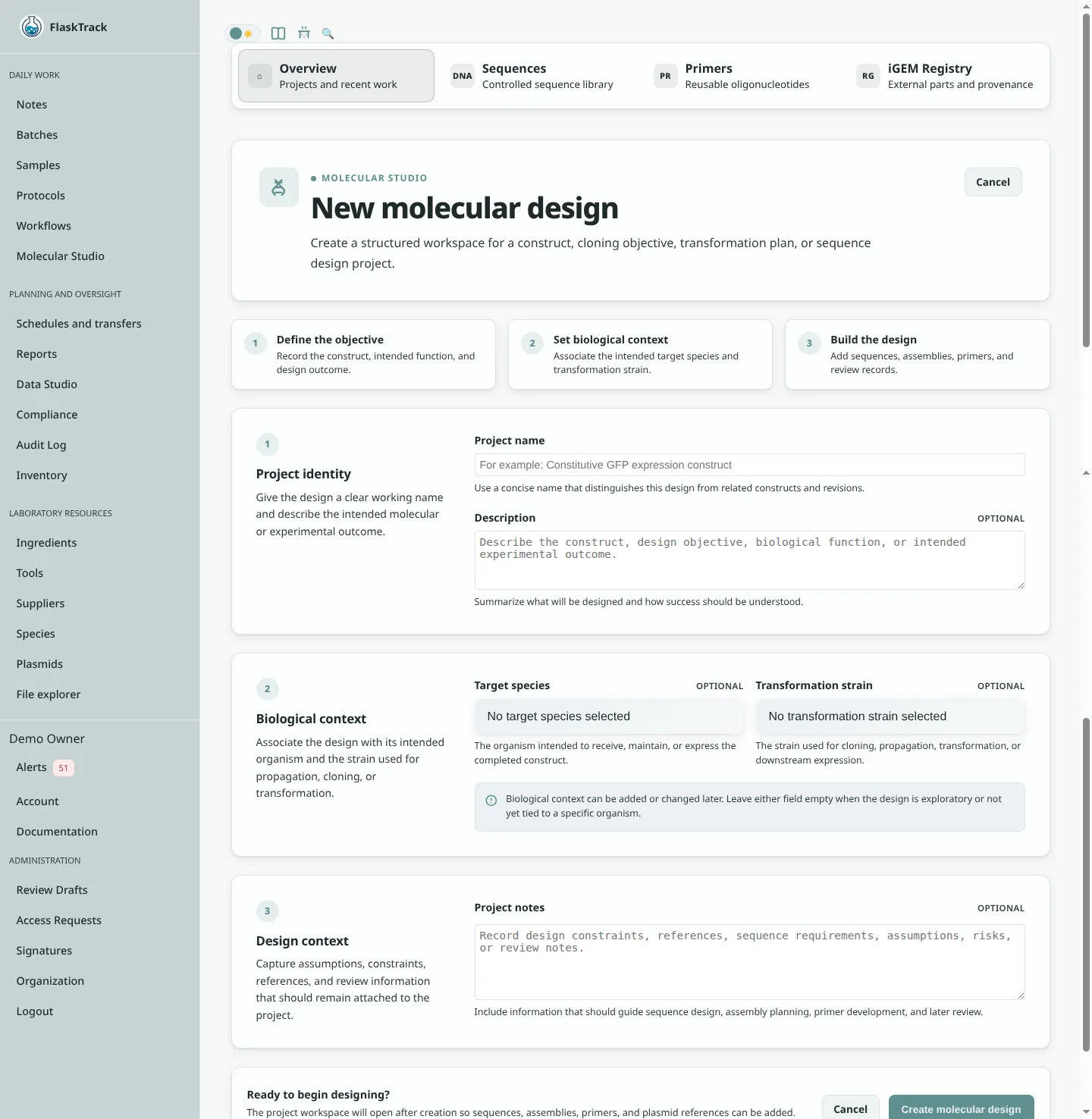Toggle the light/dark theme switch
The height and width of the screenshot is (1119, 1092).
pos(242,33)
